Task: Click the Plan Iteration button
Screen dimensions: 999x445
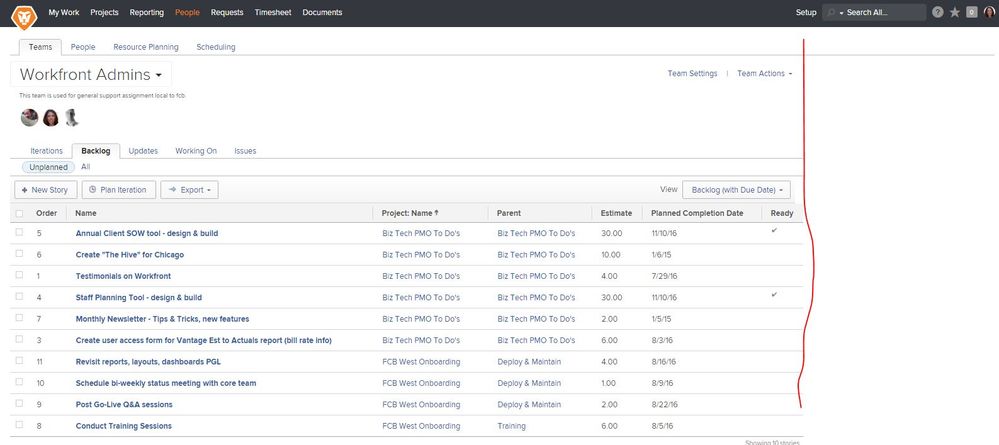Action: (x=119, y=190)
